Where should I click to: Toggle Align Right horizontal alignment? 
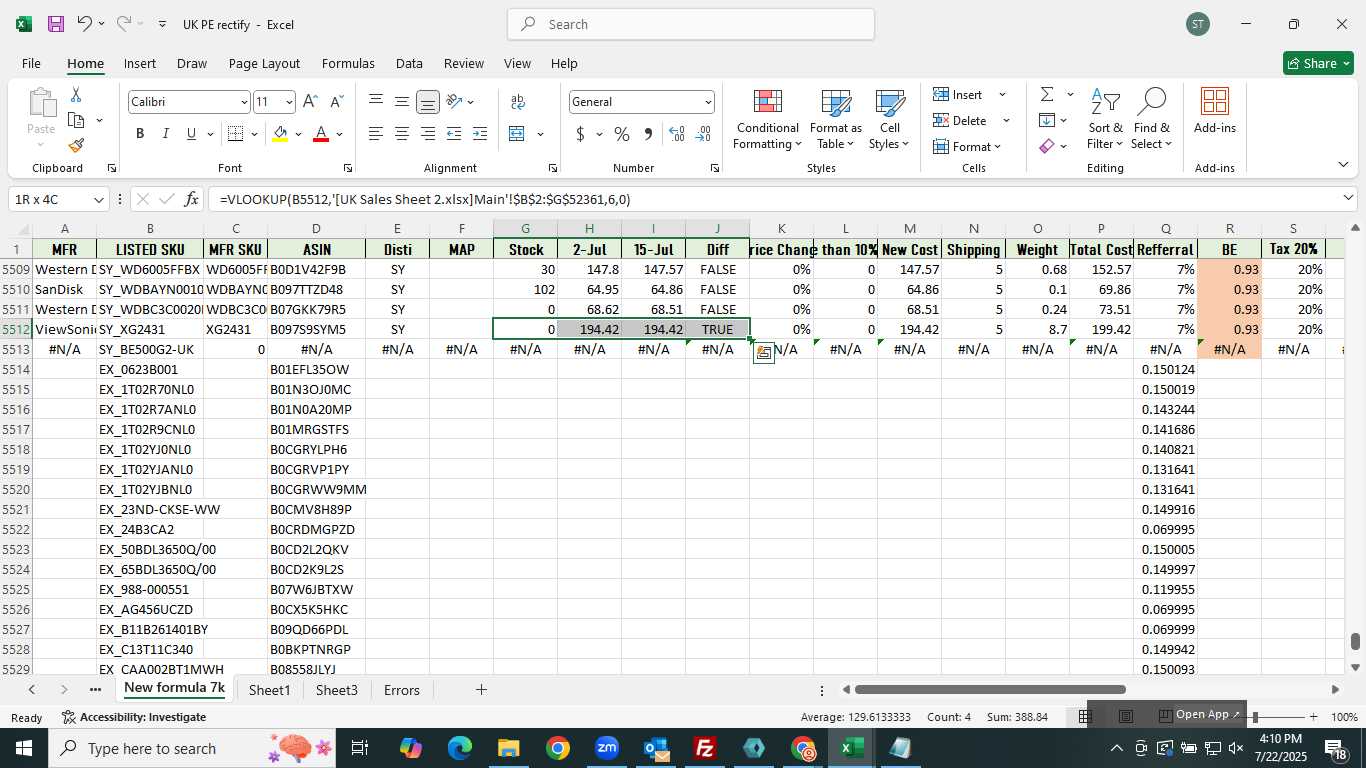tap(428, 134)
